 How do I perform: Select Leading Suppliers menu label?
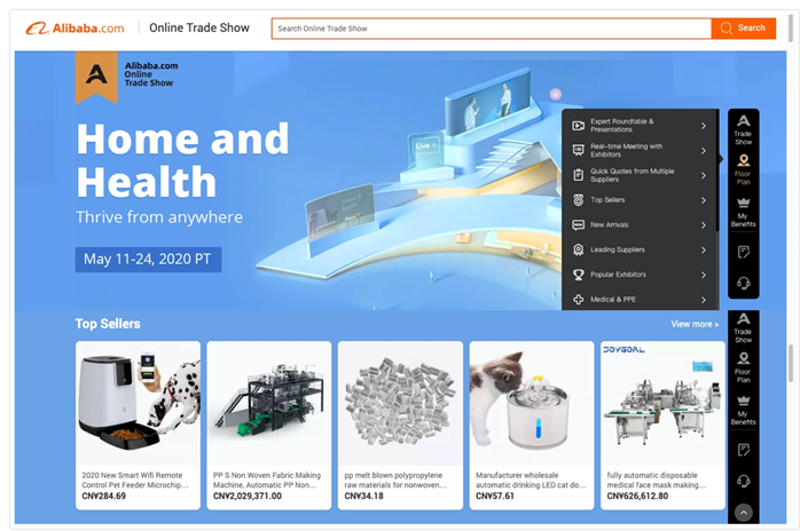coord(618,249)
